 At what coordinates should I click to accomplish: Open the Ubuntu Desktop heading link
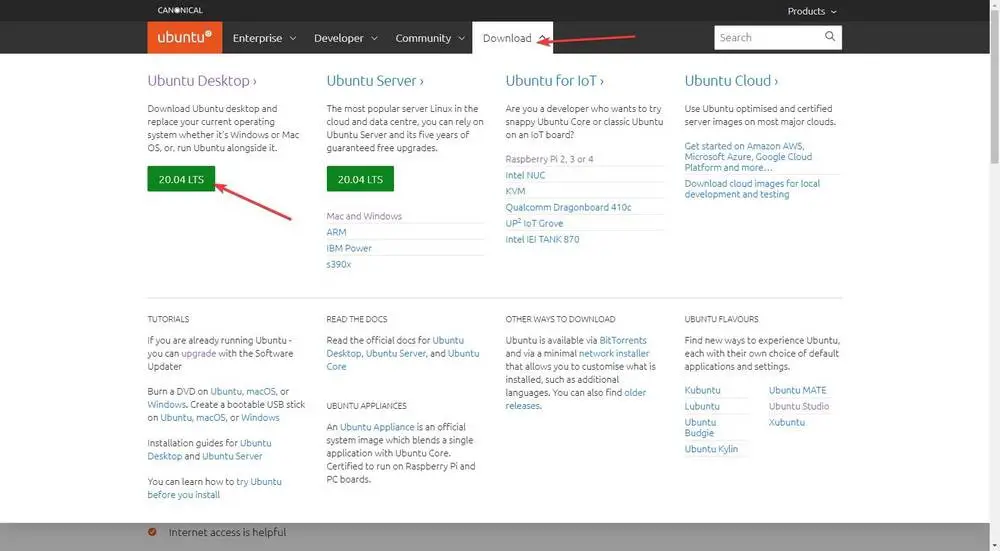pos(202,81)
